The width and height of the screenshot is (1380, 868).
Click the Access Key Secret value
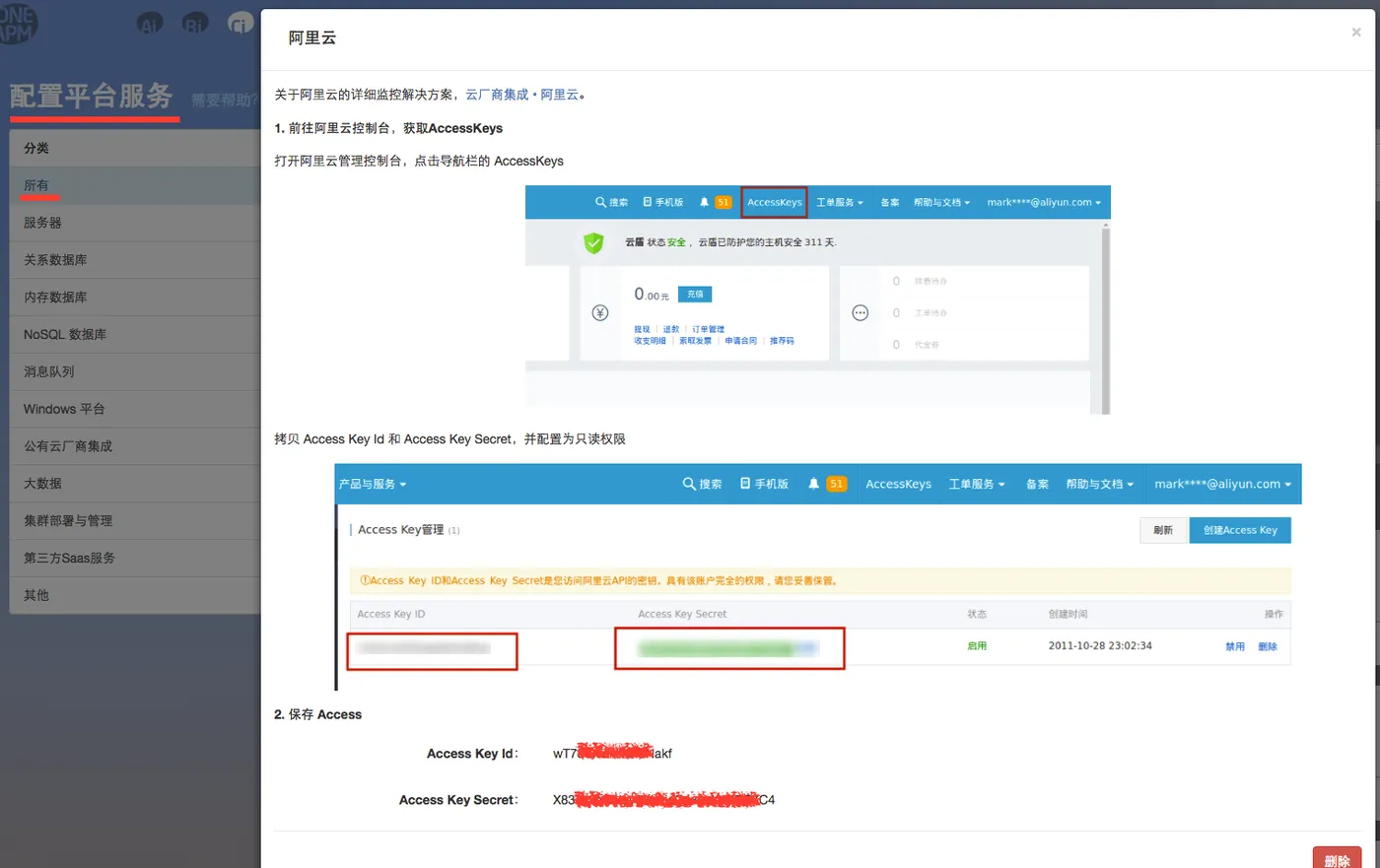tap(663, 800)
